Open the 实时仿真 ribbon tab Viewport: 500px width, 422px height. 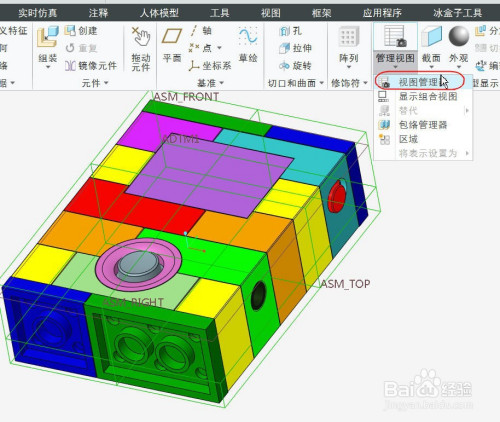point(38,13)
